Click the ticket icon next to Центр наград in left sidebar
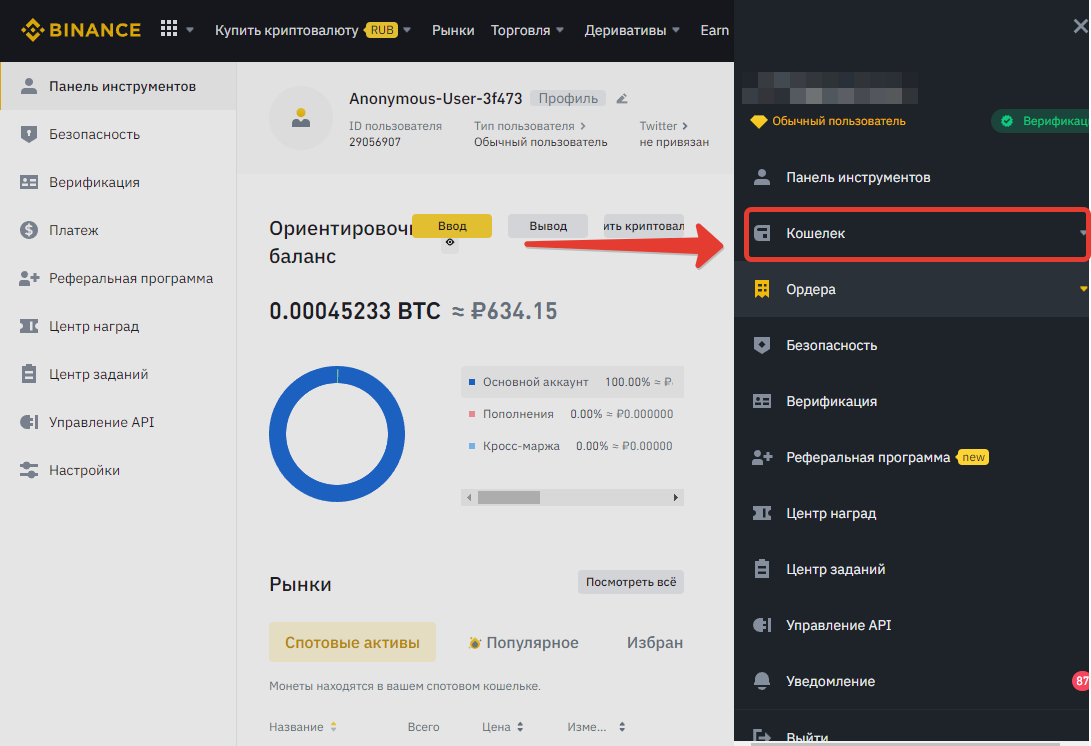 pyautogui.click(x=29, y=326)
